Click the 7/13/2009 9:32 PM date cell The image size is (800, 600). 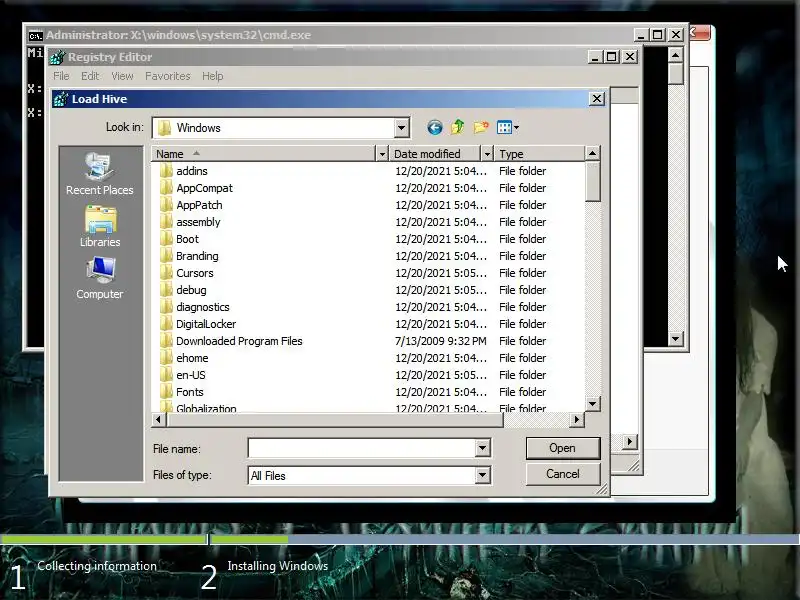click(441, 341)
